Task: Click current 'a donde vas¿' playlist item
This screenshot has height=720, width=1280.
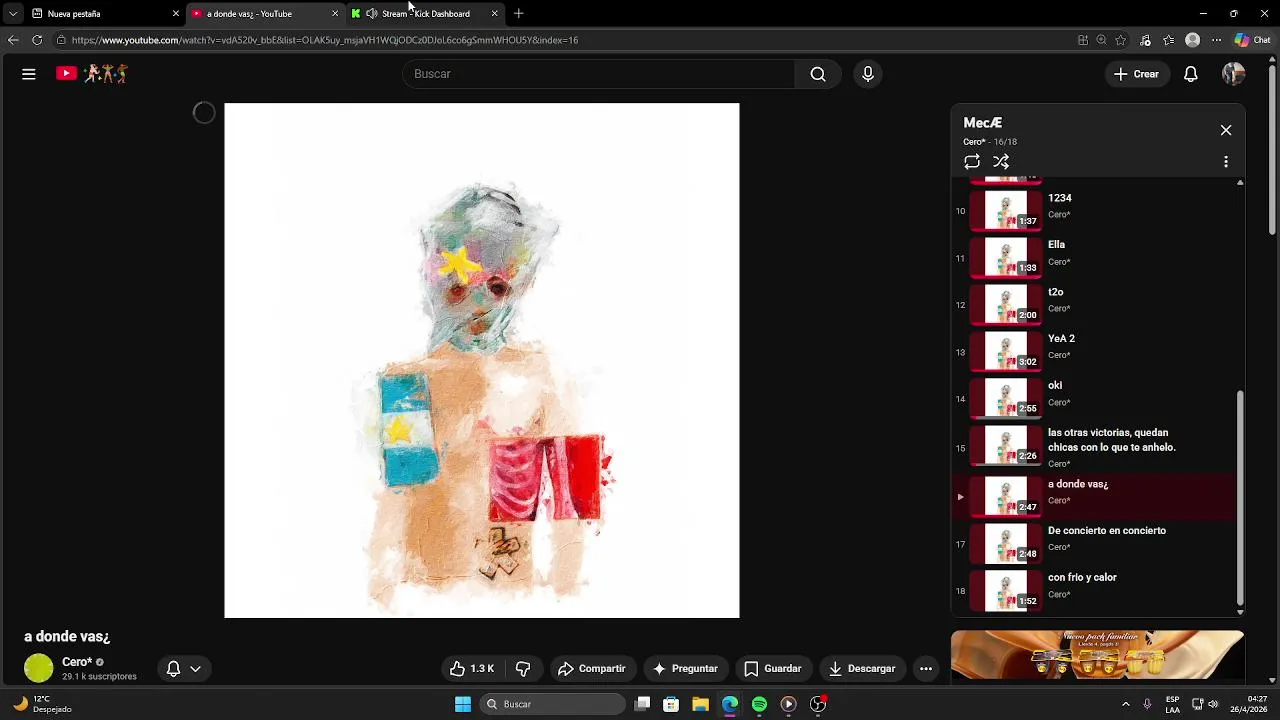Action: tap(1095, 496)
